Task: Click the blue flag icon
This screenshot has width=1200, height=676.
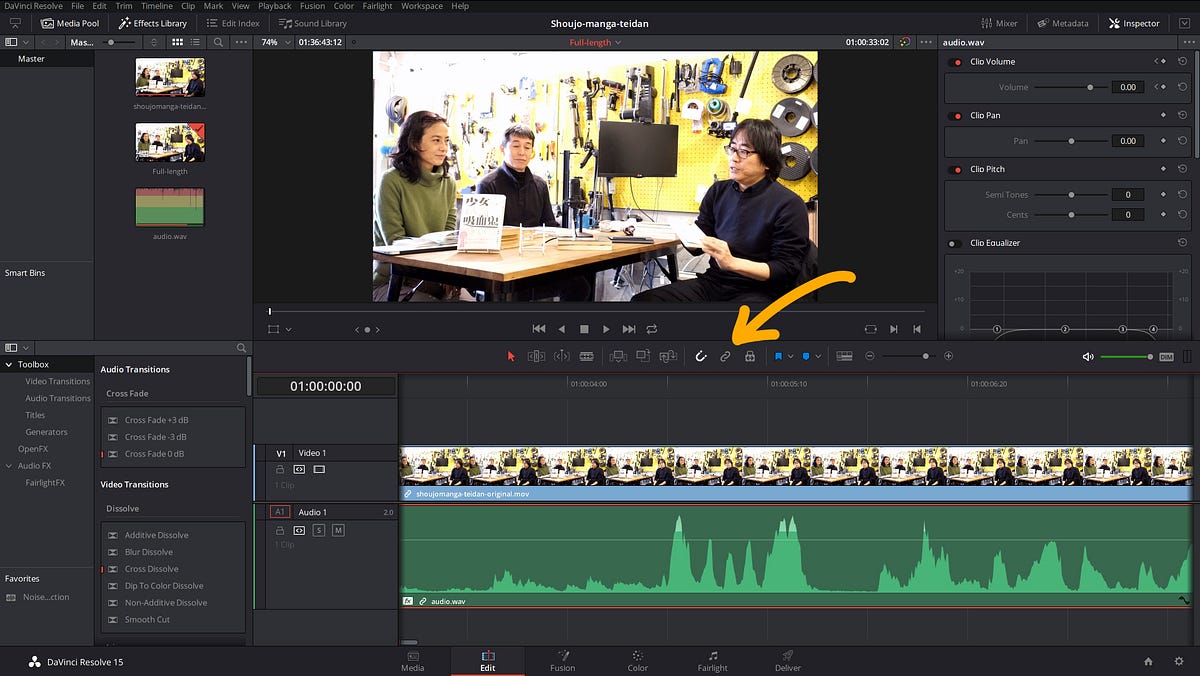Action: coord(778,356)
